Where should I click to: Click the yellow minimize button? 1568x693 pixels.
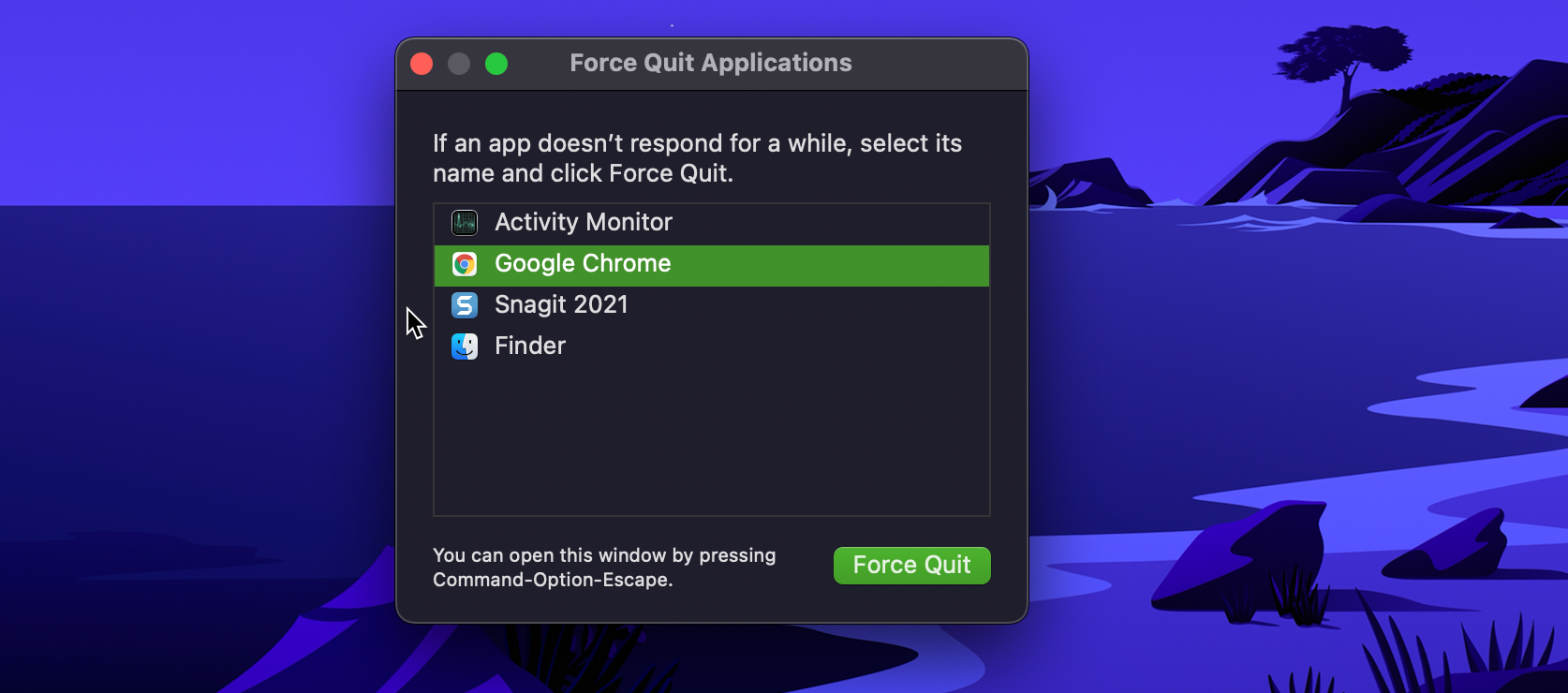click(459, 64)
